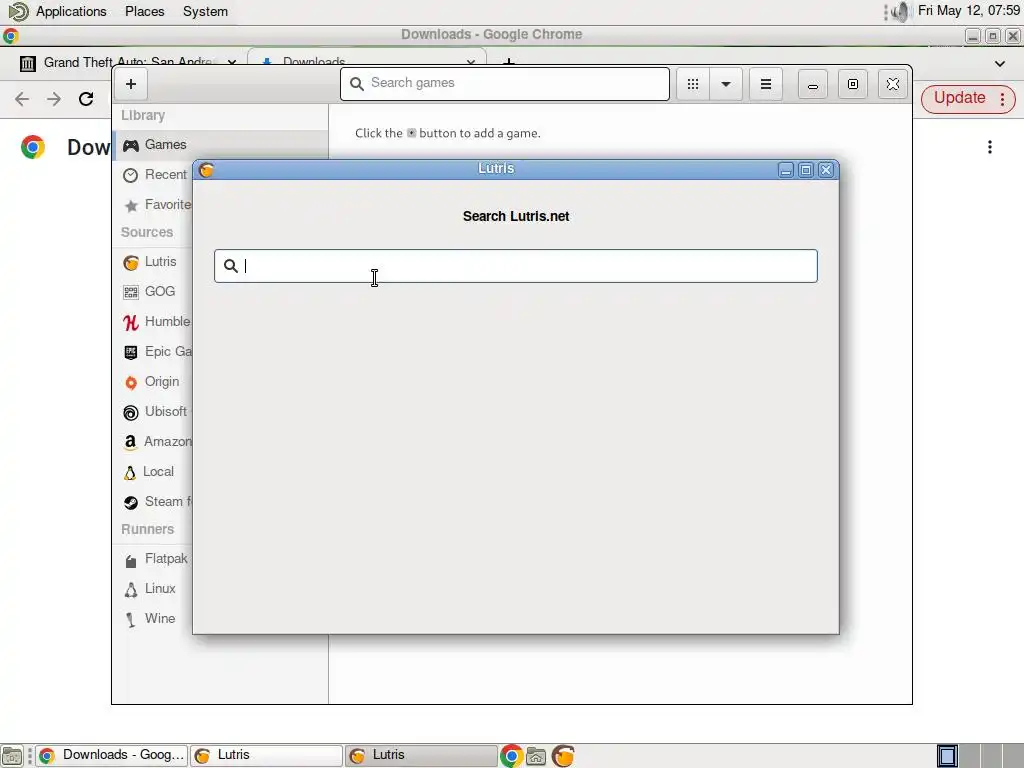This screenshot has width=1024, height=768.
Task: Click the Lutris dialog title bar icon
Action: tap(206, 170)
